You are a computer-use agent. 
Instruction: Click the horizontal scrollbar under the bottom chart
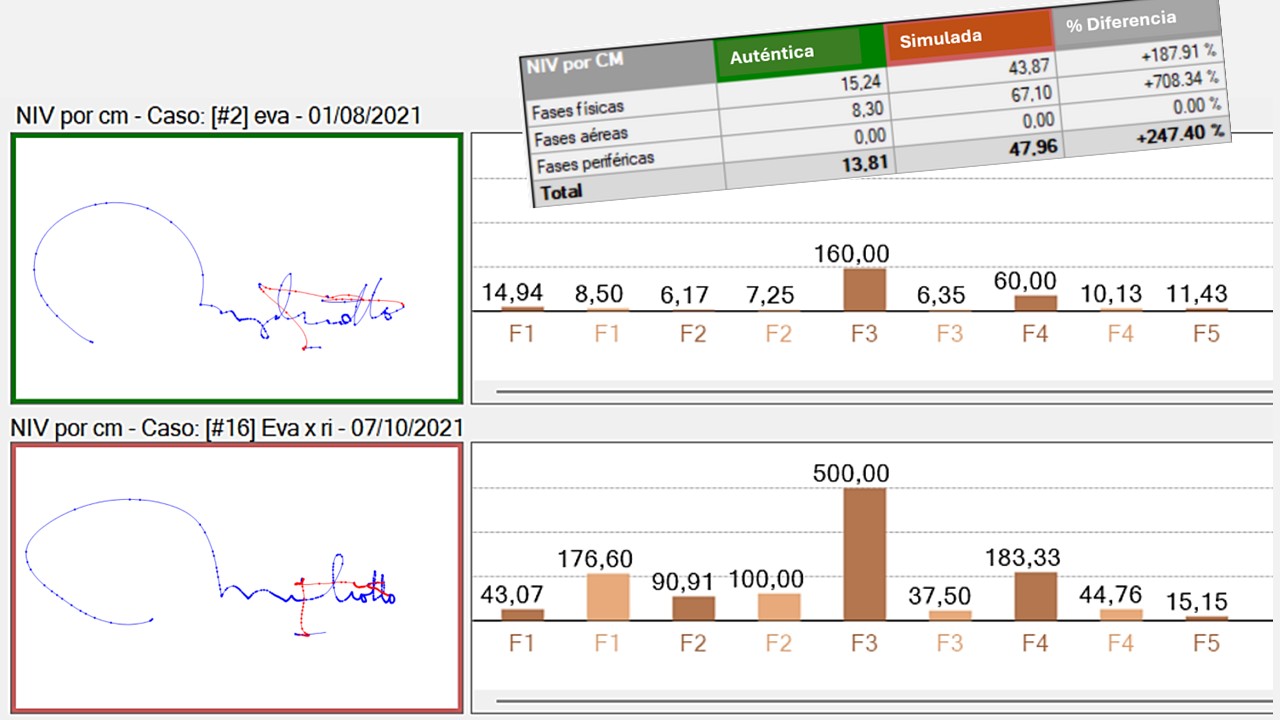click(x=870, y=700)
